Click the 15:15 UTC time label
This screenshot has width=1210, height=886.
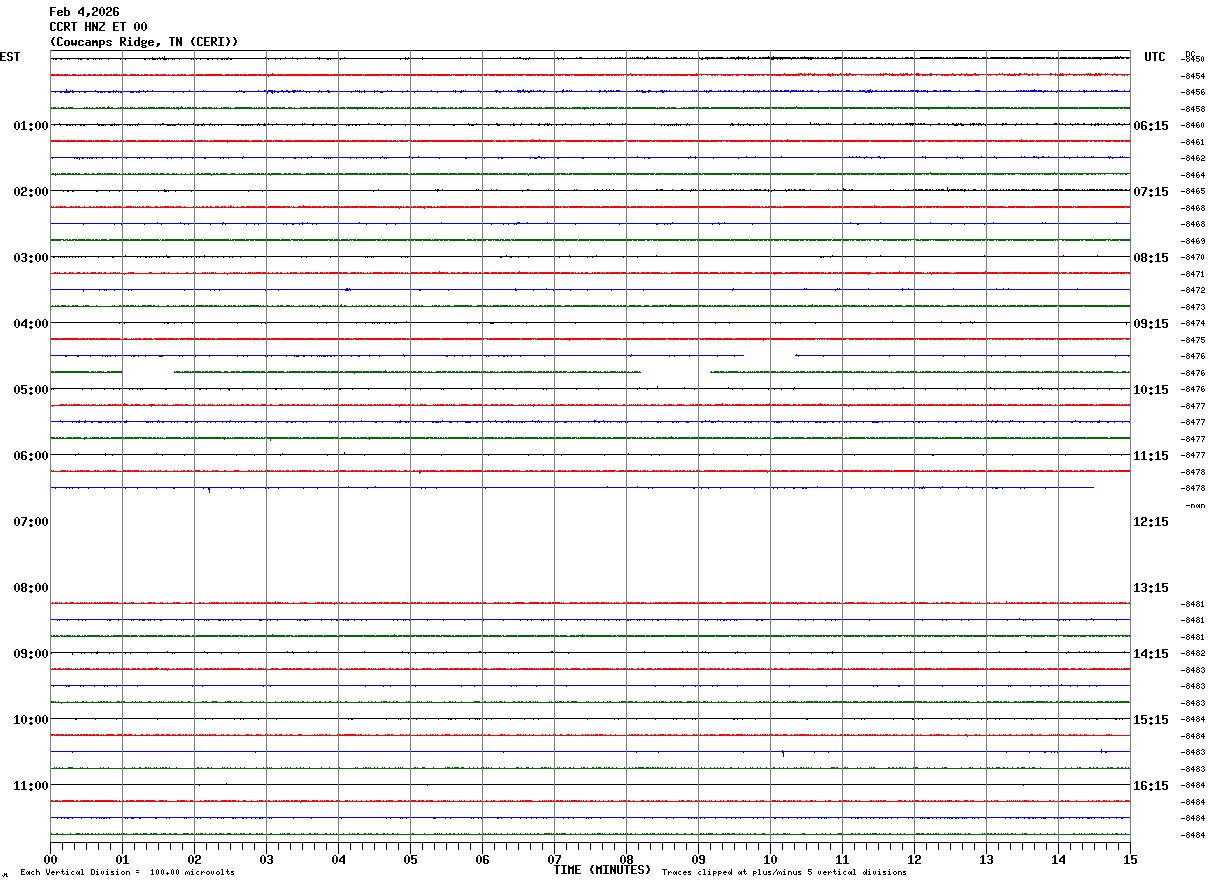click(1151, 720)
